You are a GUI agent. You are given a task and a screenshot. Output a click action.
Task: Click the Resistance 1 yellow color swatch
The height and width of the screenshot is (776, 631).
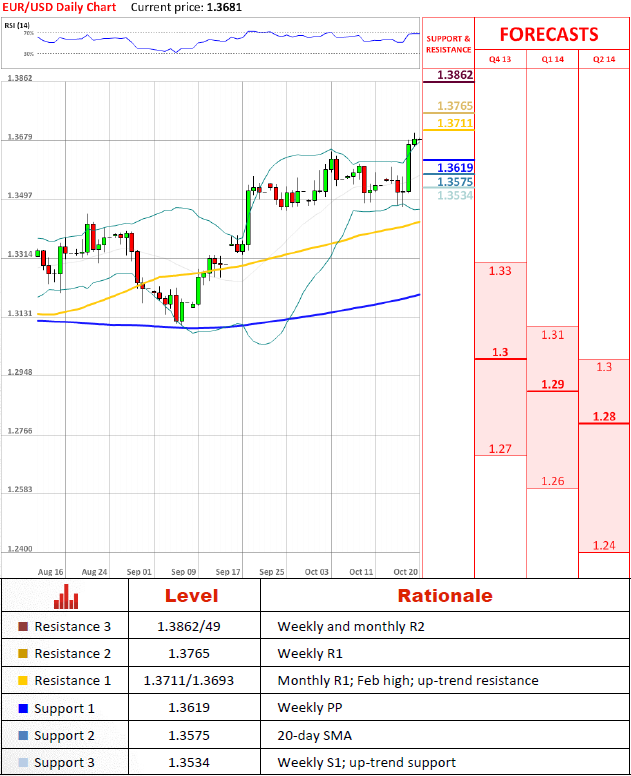coord(23,680)
